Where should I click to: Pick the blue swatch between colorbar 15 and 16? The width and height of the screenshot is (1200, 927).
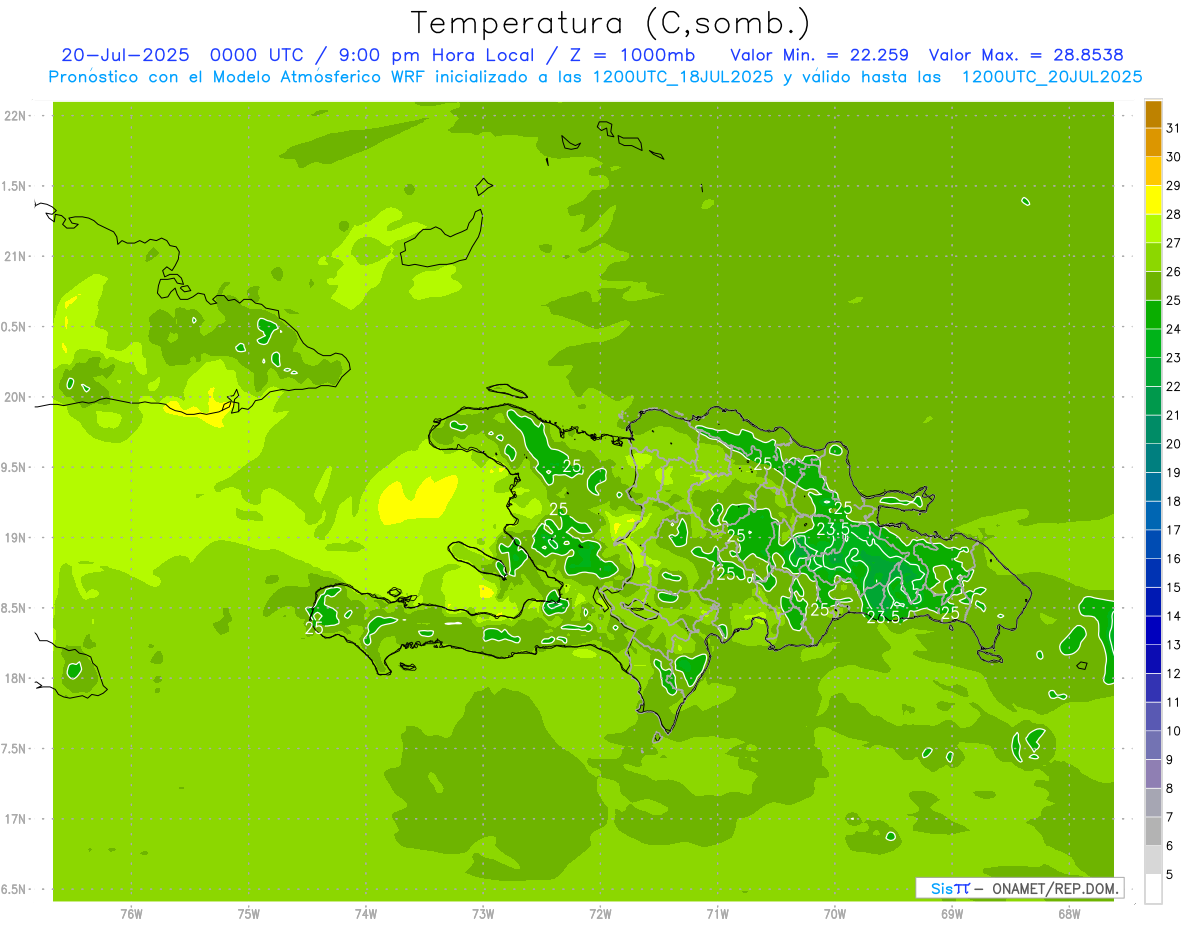coord(1154,573)
